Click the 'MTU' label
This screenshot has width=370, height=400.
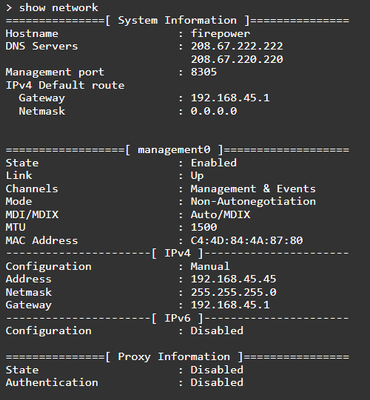coord(16,227)
